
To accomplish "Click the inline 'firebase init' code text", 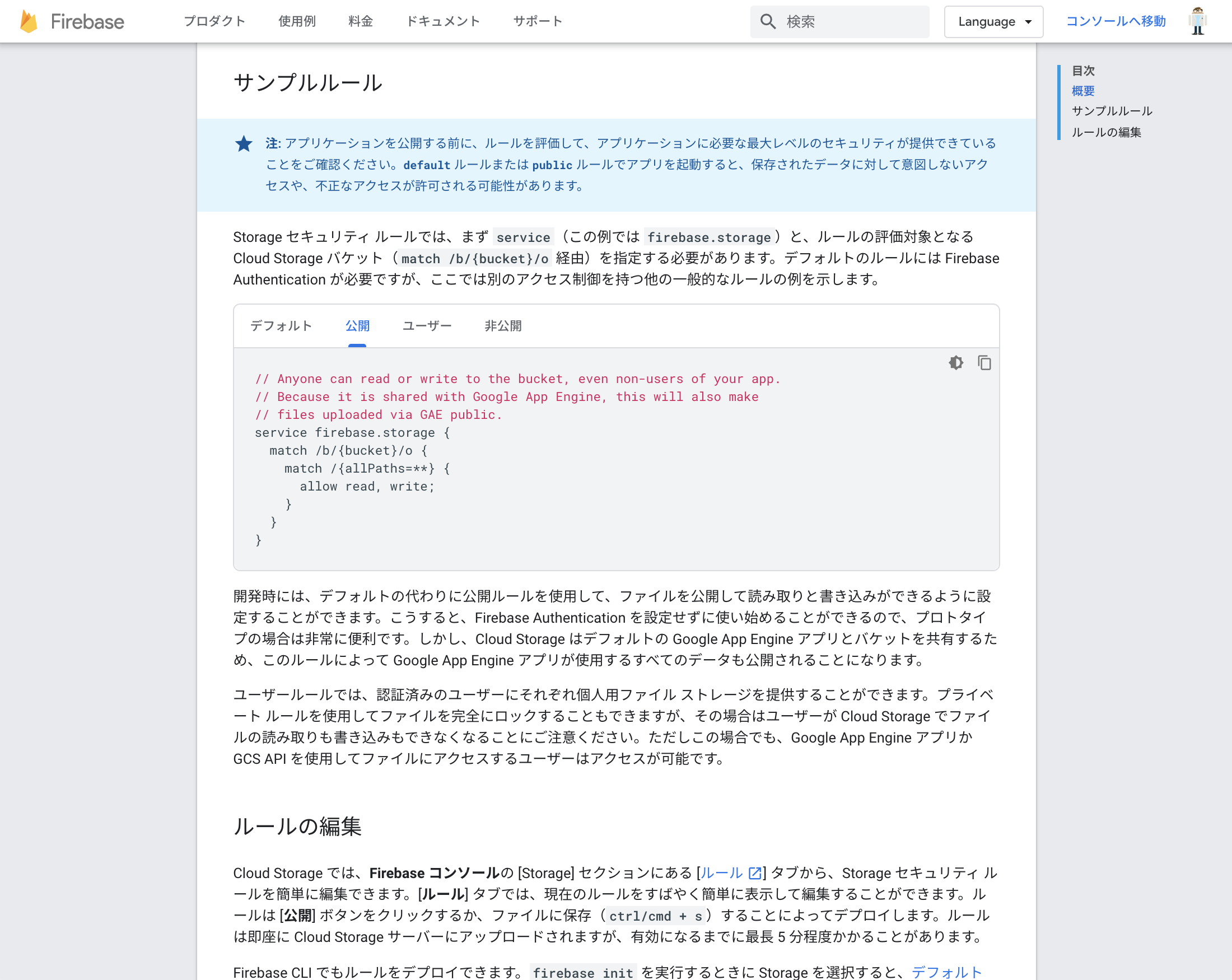I will click(x=583, y=972).
